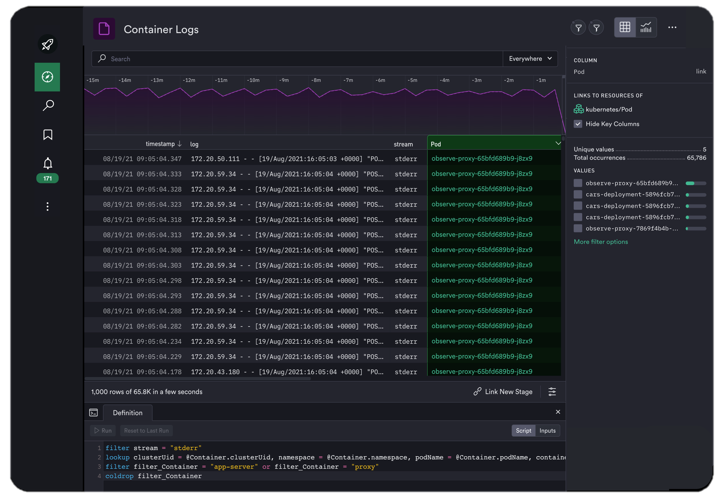Click the timestamp sort arrow
This screenshot has width=720, height=499.
[x=180, y=144]
